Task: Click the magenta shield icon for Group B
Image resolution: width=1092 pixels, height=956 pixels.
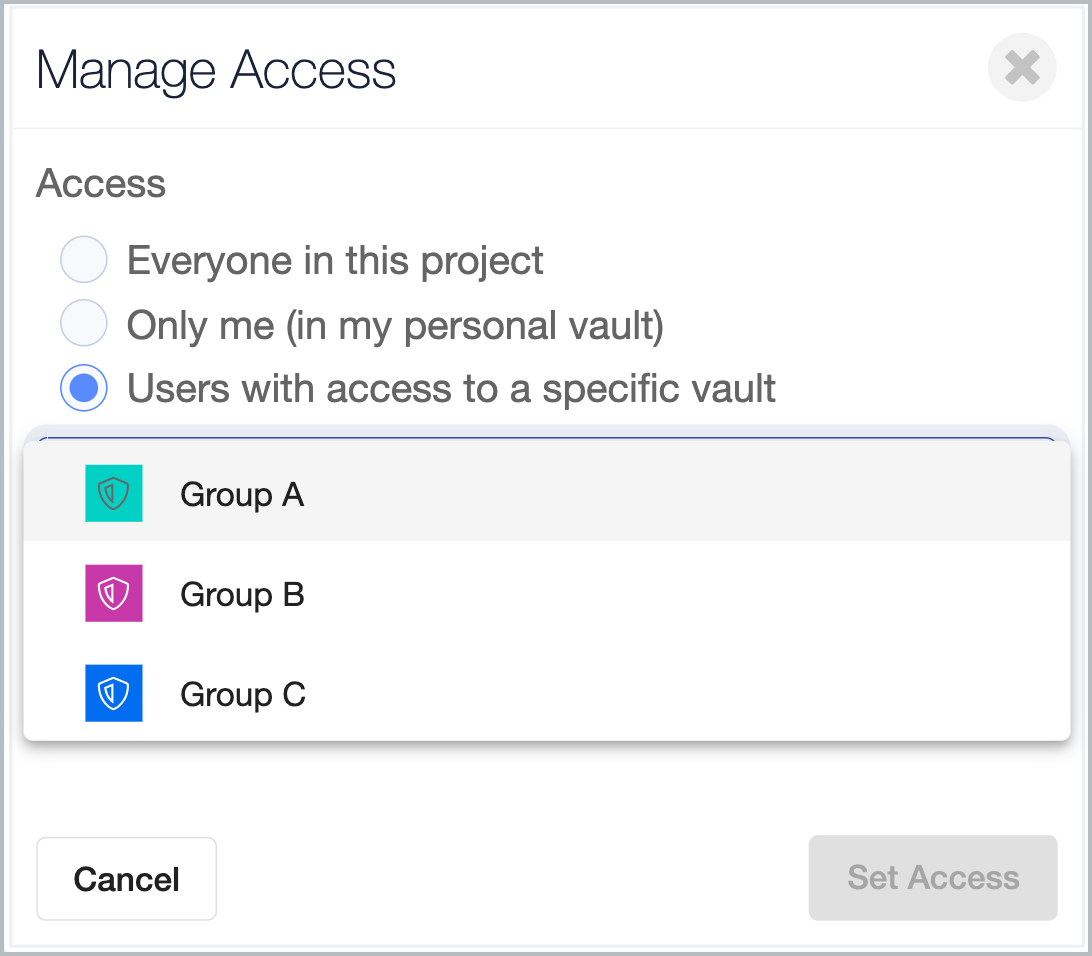Action: pos(114,593)
